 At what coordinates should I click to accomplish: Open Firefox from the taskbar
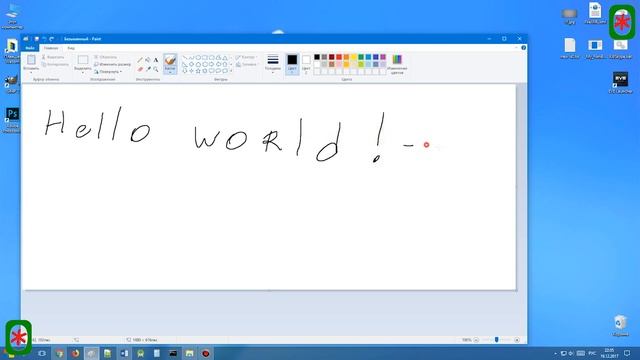pyautogui.click(x=76, y=353)
